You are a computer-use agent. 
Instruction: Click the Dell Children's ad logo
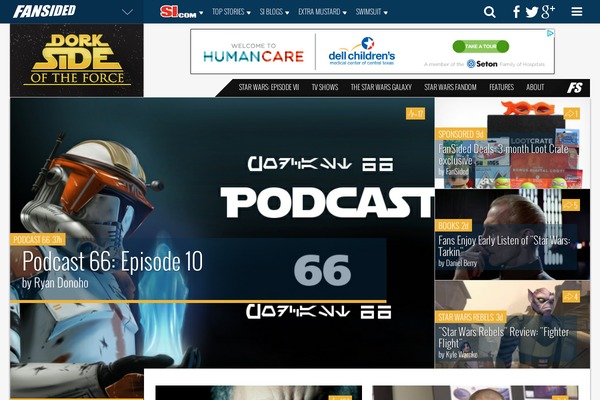[362, 52]
